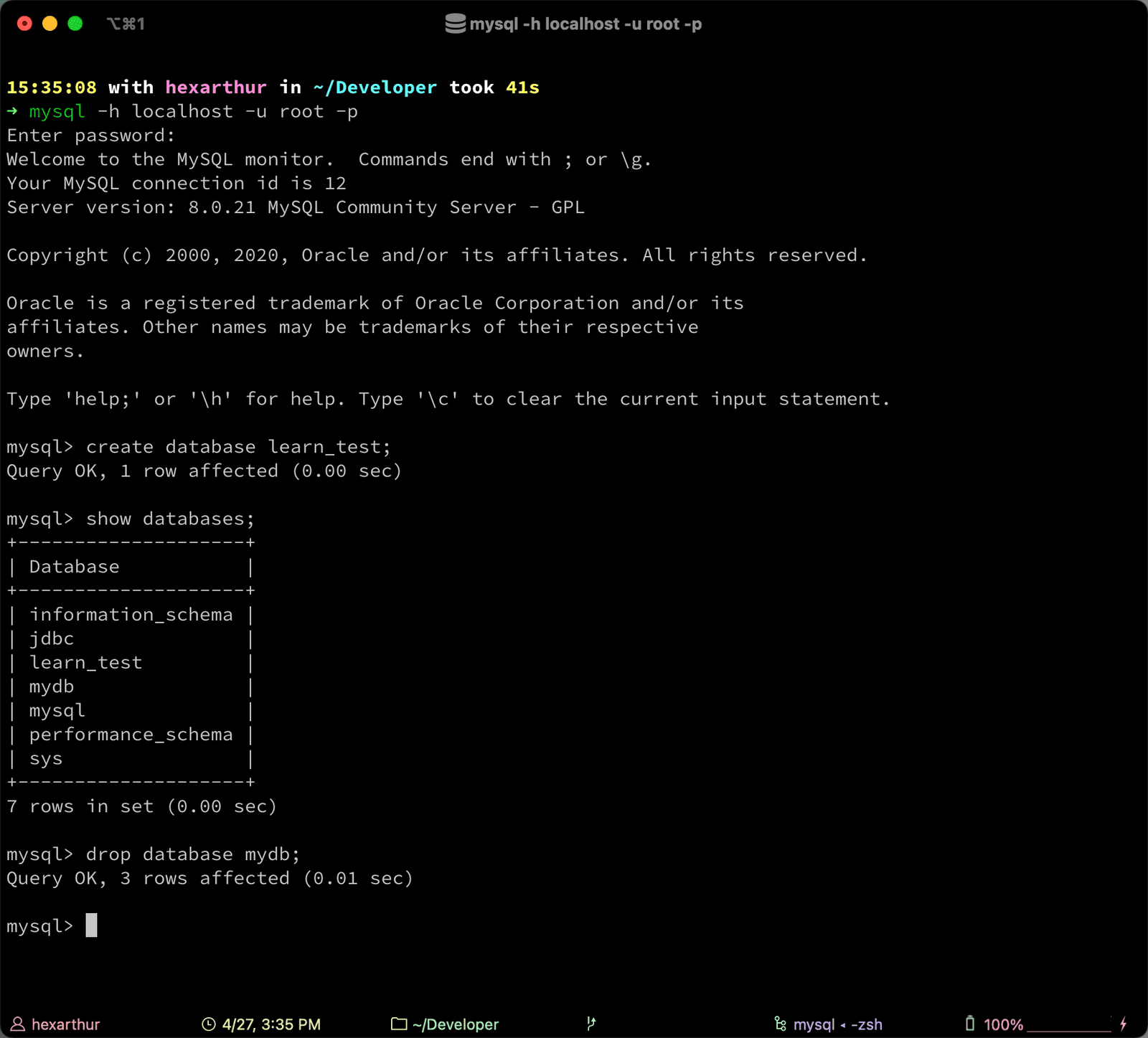Click the battery icon in status bar

(970, 1024)
